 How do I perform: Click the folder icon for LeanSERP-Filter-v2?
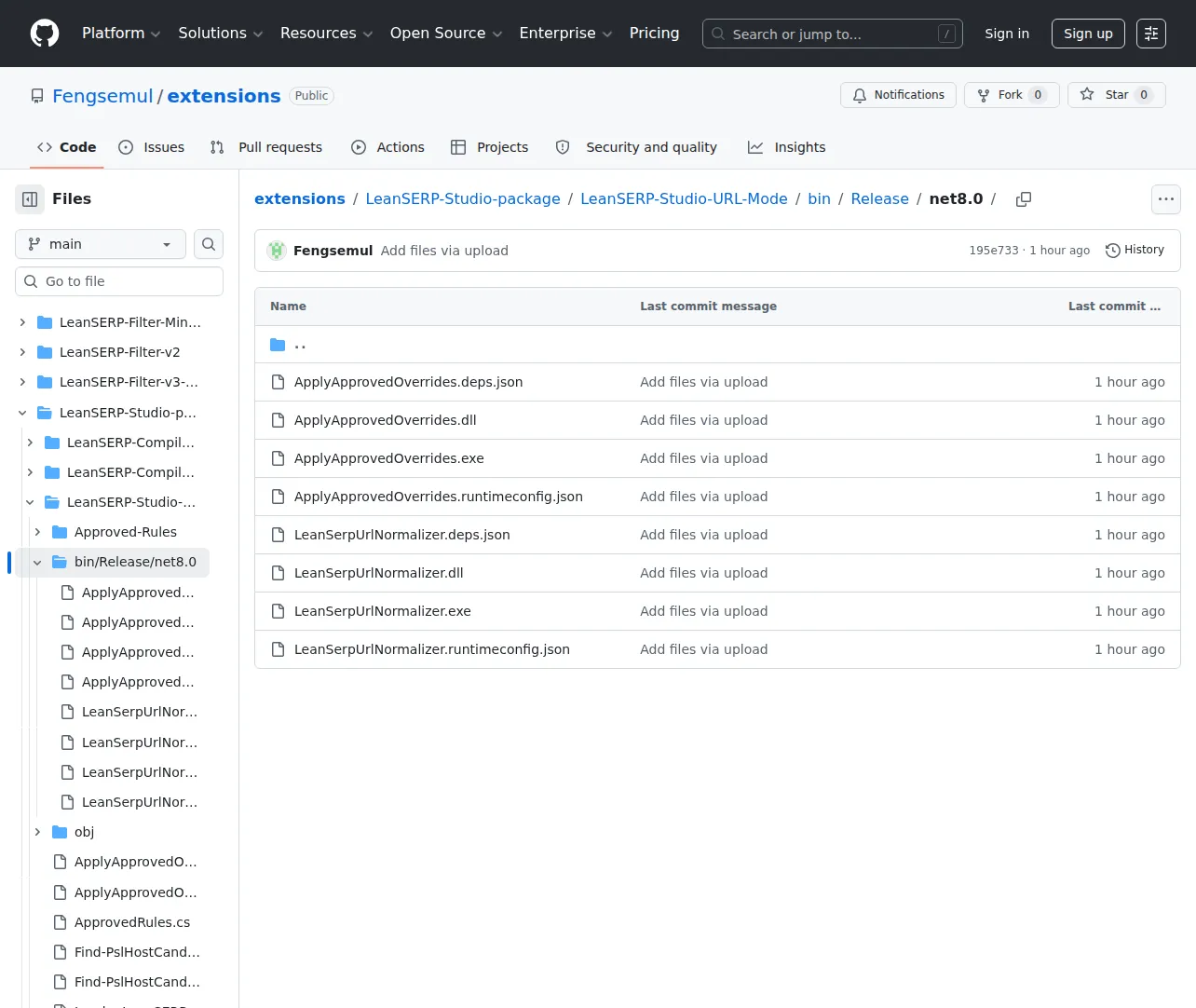click(45, 352)
